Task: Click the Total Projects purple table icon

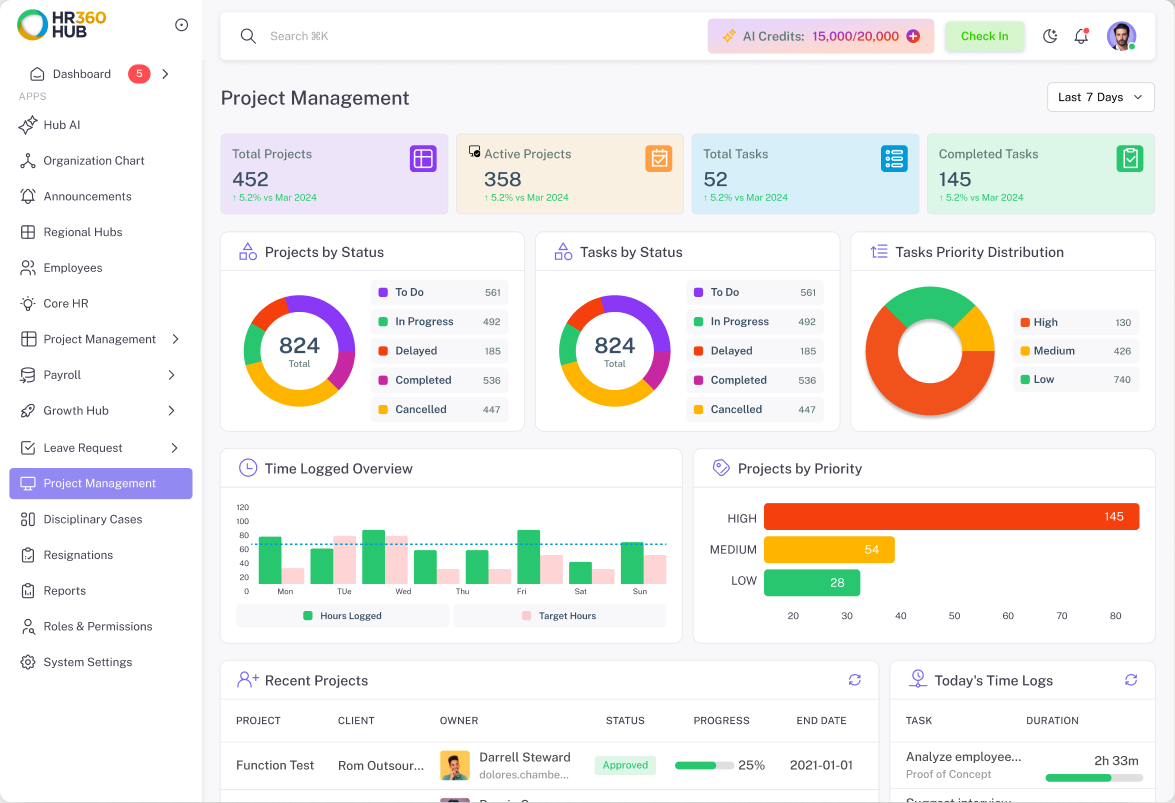Action: [423, 159]
